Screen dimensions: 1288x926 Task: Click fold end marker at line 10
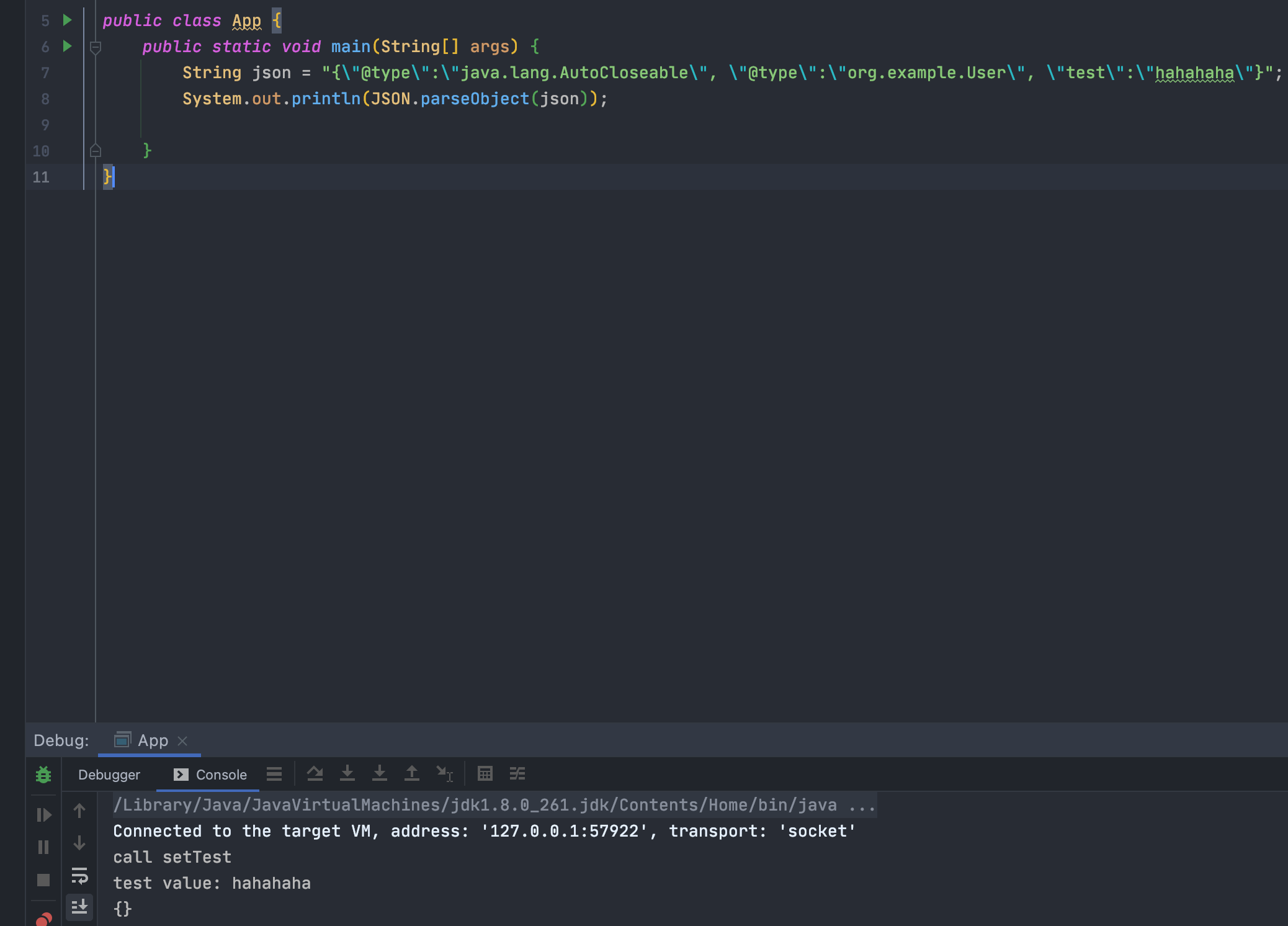(x=96, y=151)
